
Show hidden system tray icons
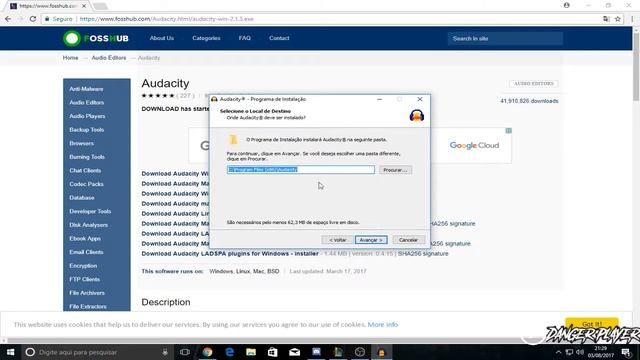click(x=558, y=352)
